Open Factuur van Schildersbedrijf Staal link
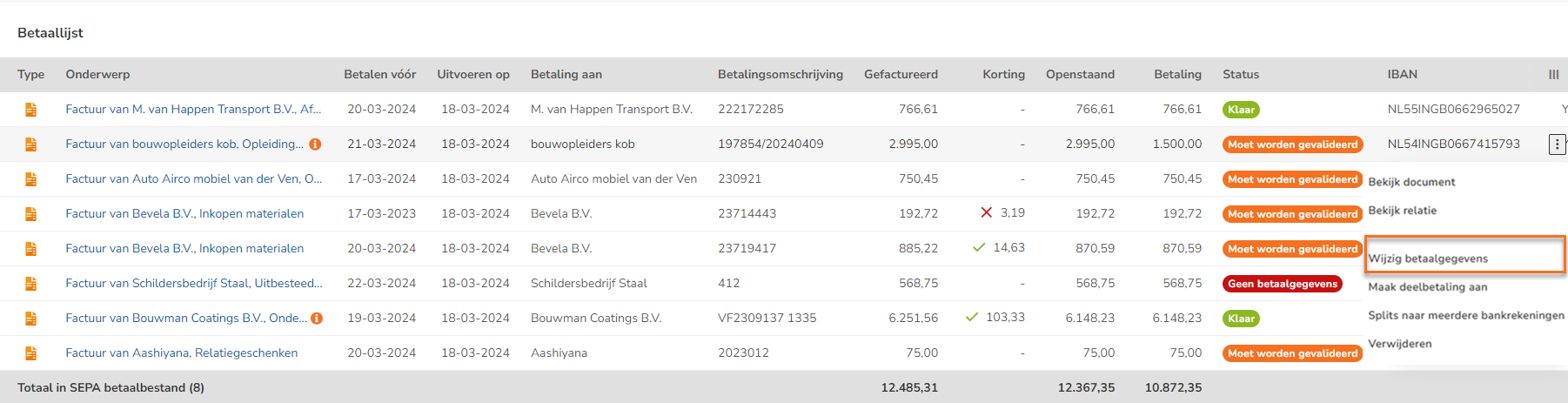The image size is (1568, 403). pos(194,284)
